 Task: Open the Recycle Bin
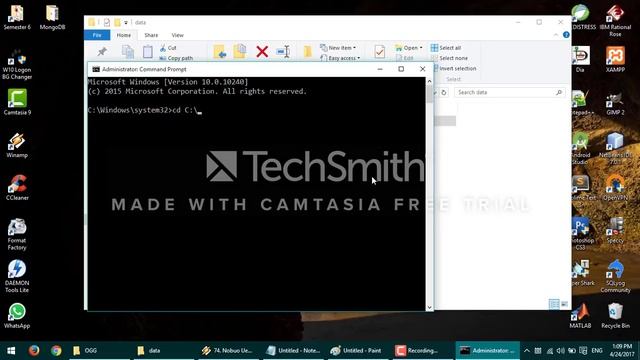click(615, 316)
